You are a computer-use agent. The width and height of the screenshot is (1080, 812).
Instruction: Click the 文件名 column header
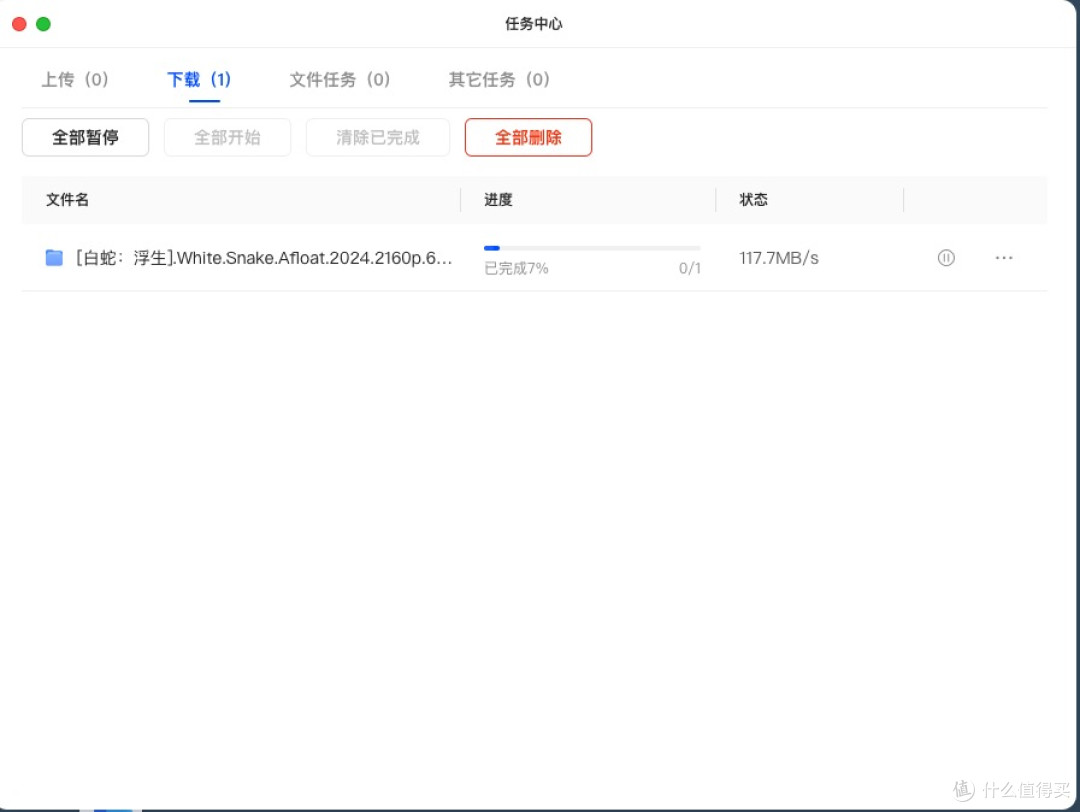point(68,200)
